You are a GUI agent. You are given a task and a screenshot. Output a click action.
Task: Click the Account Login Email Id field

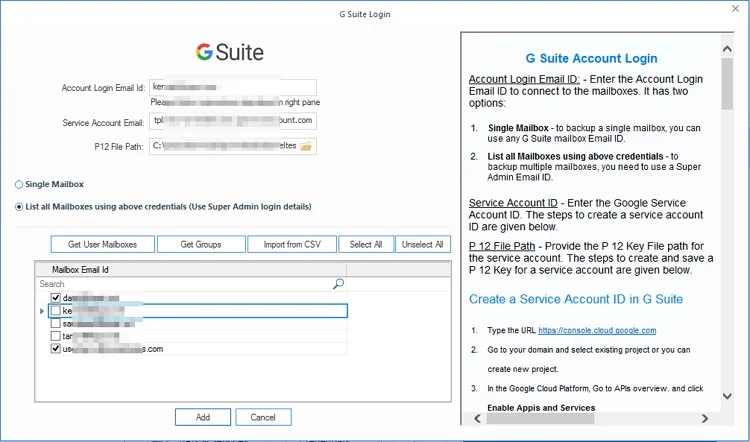point(233,88)
